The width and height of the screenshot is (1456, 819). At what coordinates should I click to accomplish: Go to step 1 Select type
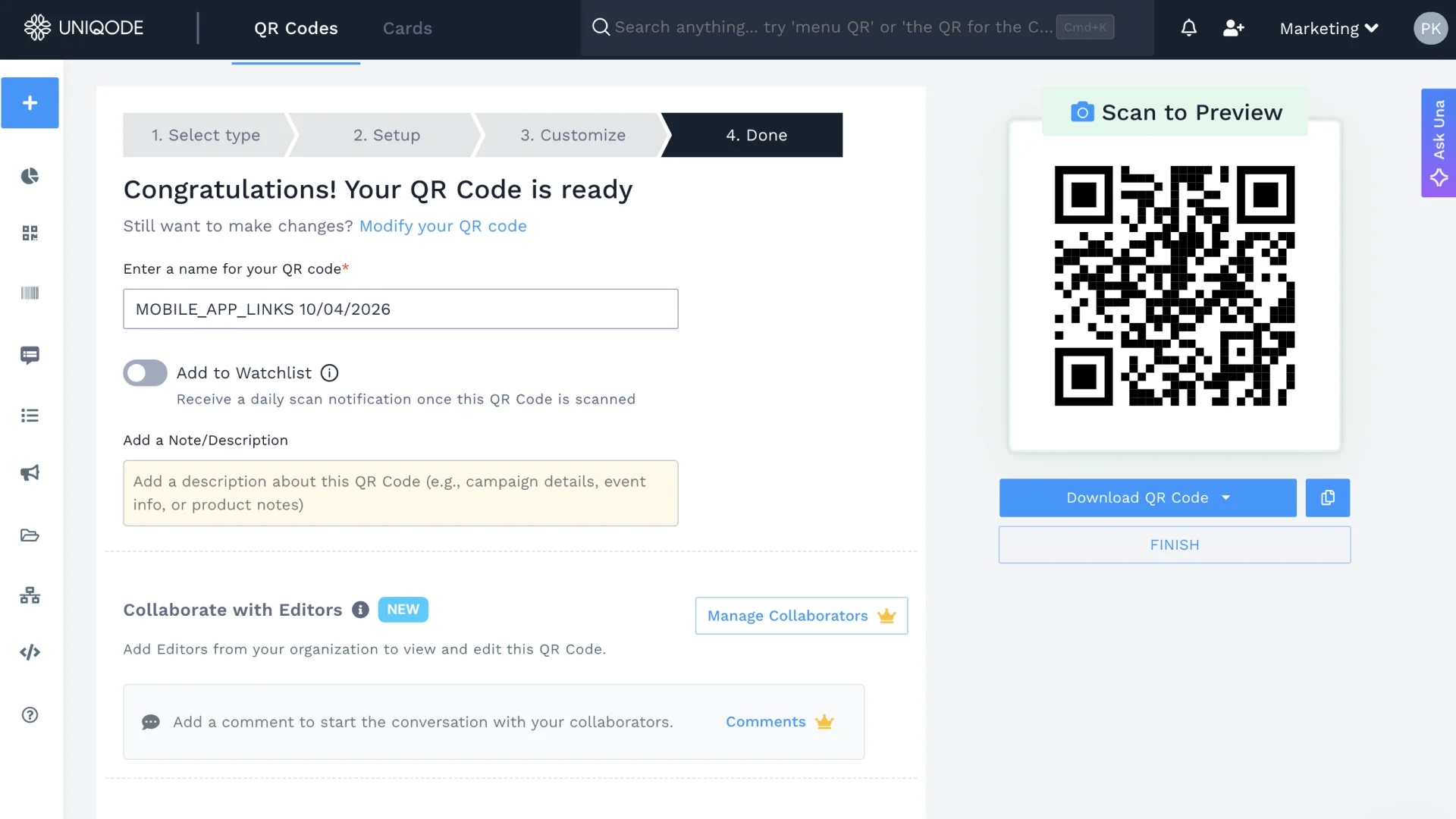[206, 135]
